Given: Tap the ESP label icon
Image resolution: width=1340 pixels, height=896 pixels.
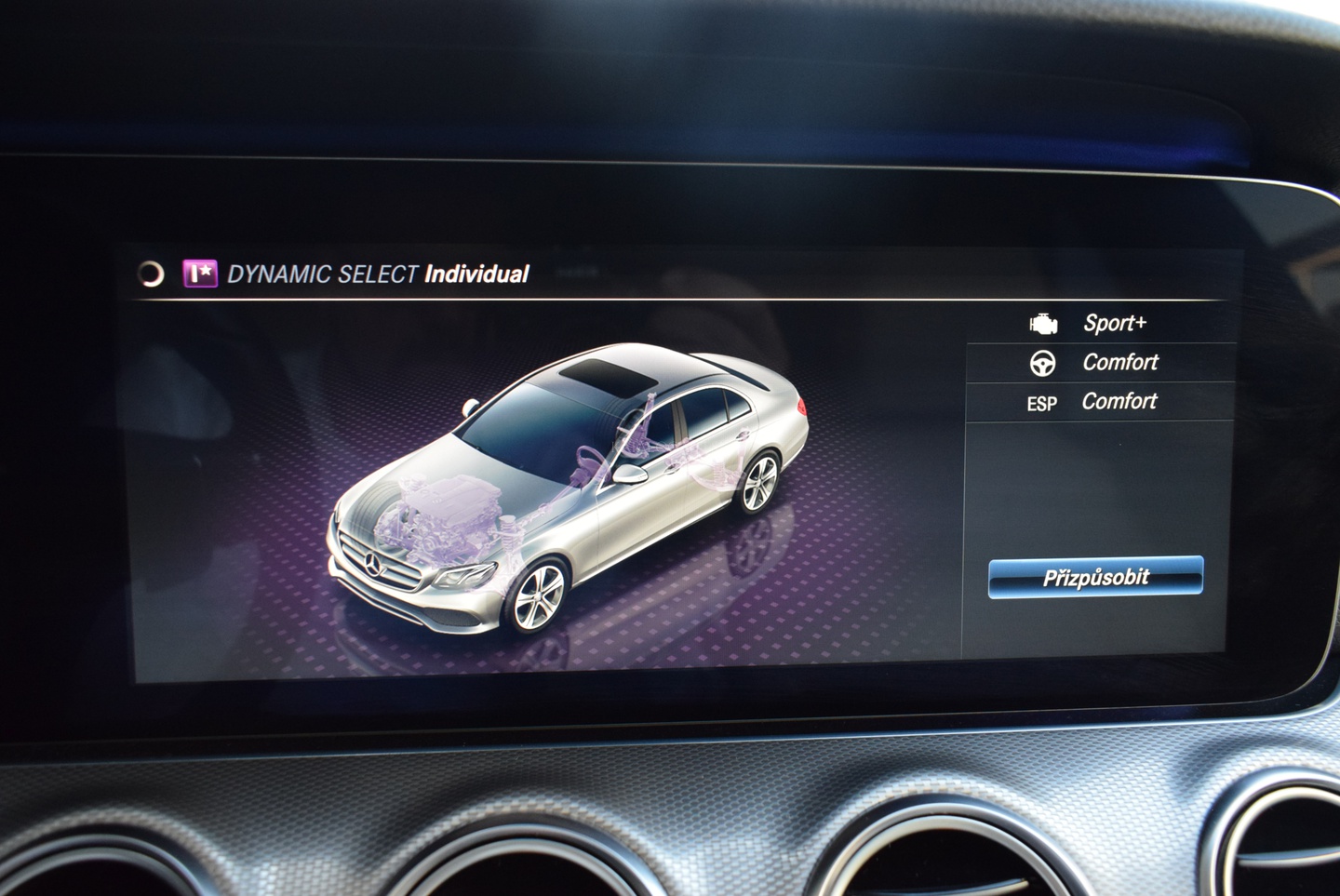Looking at the screenshot, I should (1041, 404).
